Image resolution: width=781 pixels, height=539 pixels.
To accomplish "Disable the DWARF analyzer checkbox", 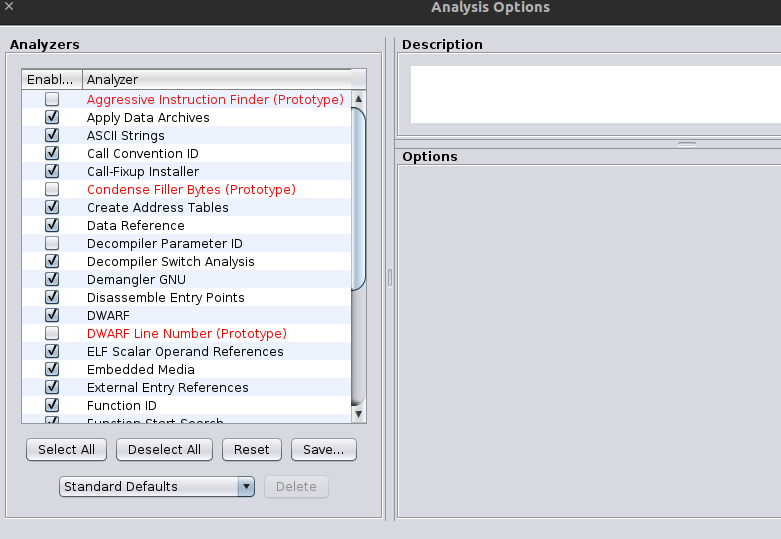I will click(52, 316).
